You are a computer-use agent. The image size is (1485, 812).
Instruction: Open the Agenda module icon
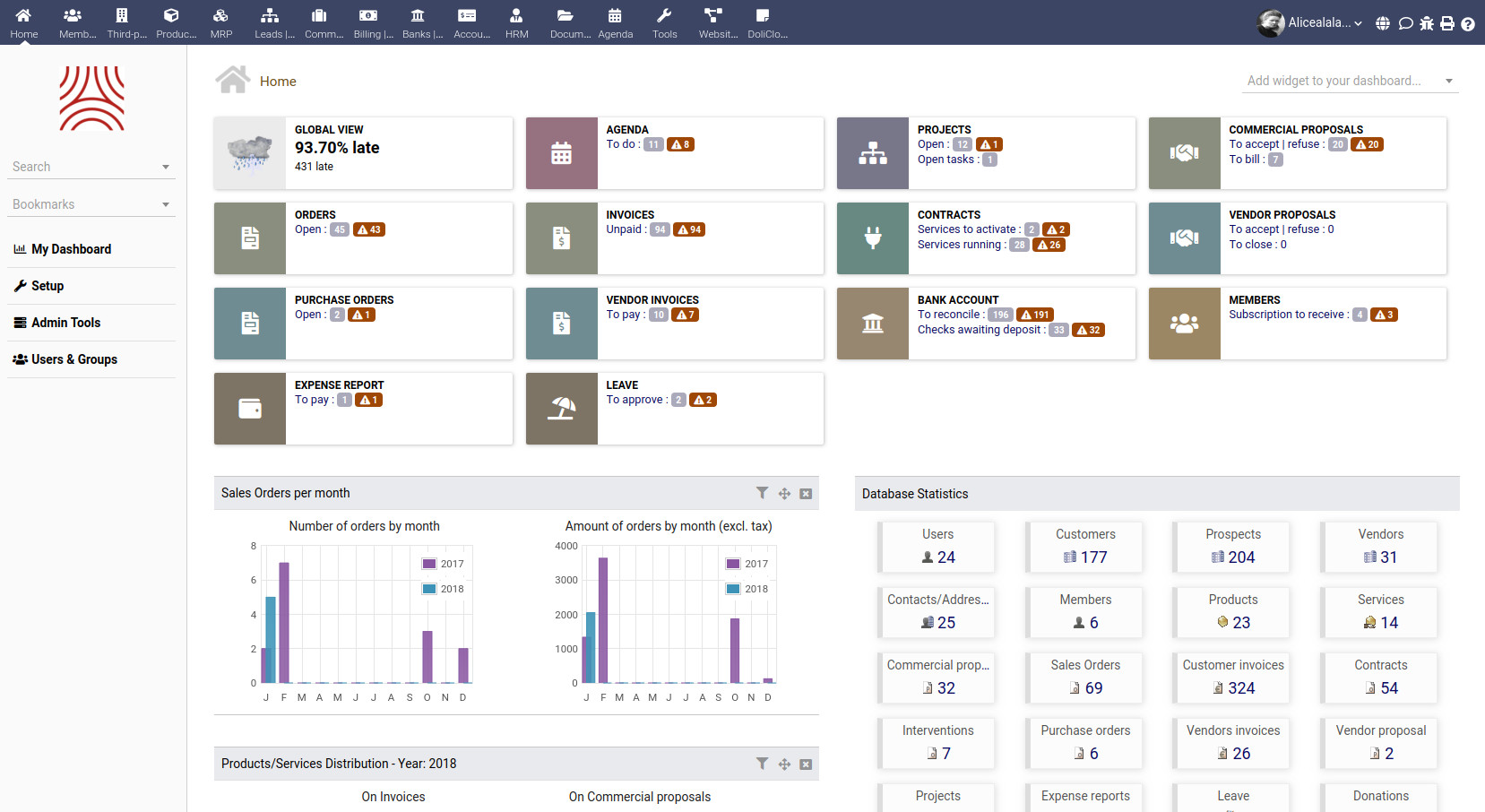pos(616,22)
